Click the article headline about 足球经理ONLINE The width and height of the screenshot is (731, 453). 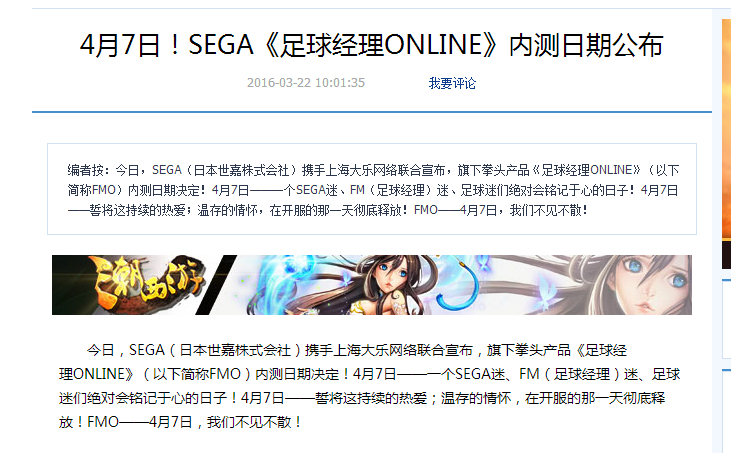tap(372, 45)
